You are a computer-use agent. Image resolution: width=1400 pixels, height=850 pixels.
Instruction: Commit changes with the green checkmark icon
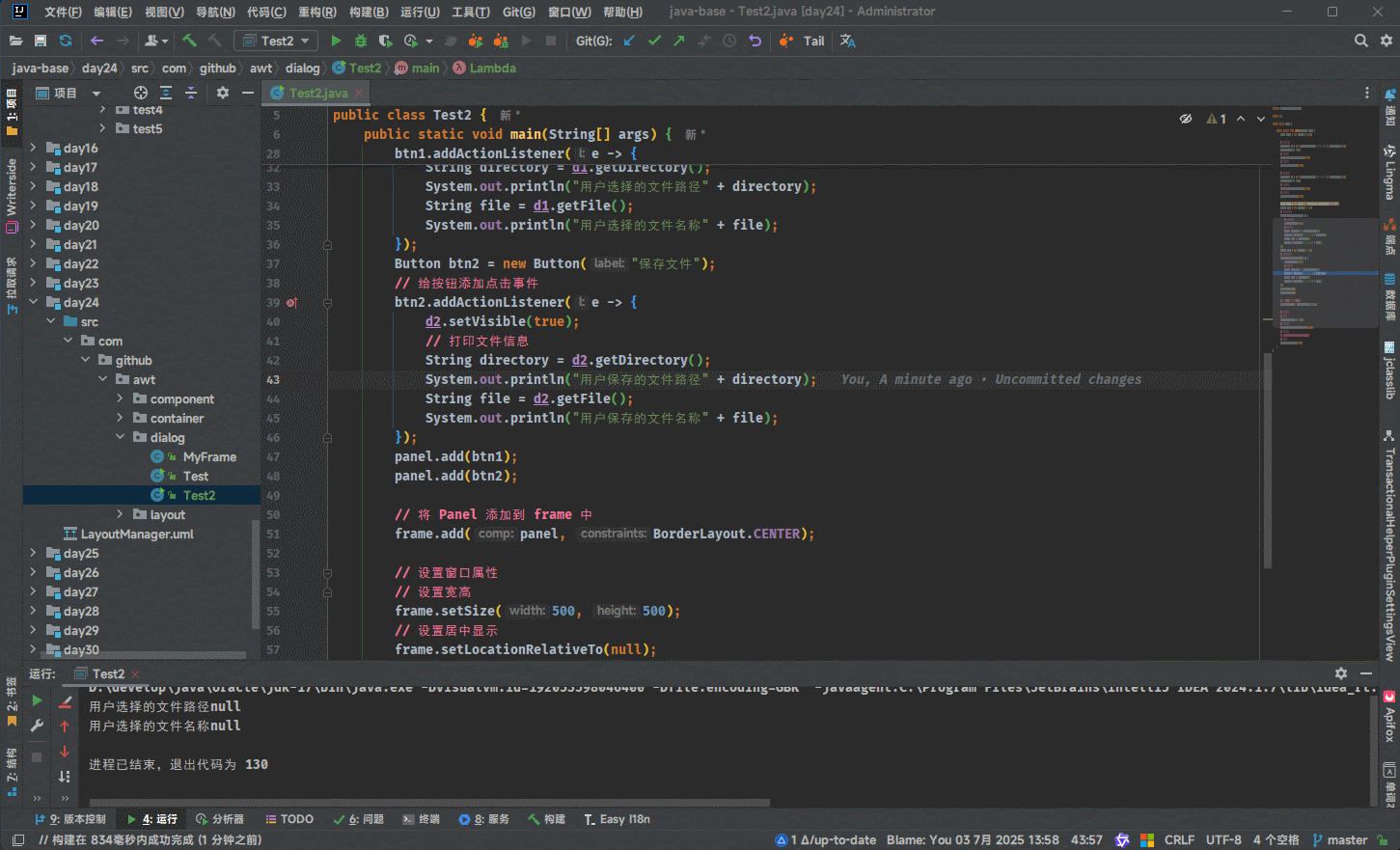[x=654, y=41]
